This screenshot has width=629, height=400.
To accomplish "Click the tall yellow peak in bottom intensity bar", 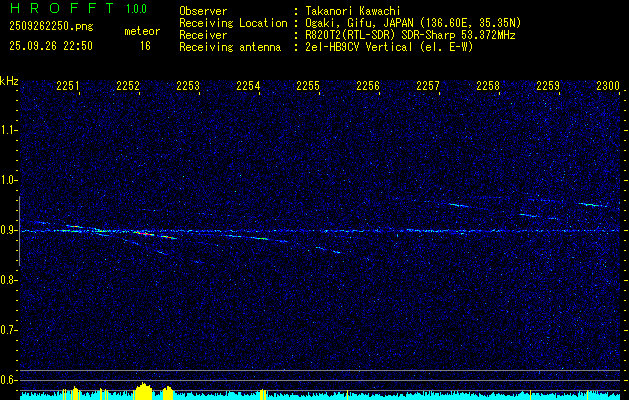I will pyautogui.click(x=143, y=390).
